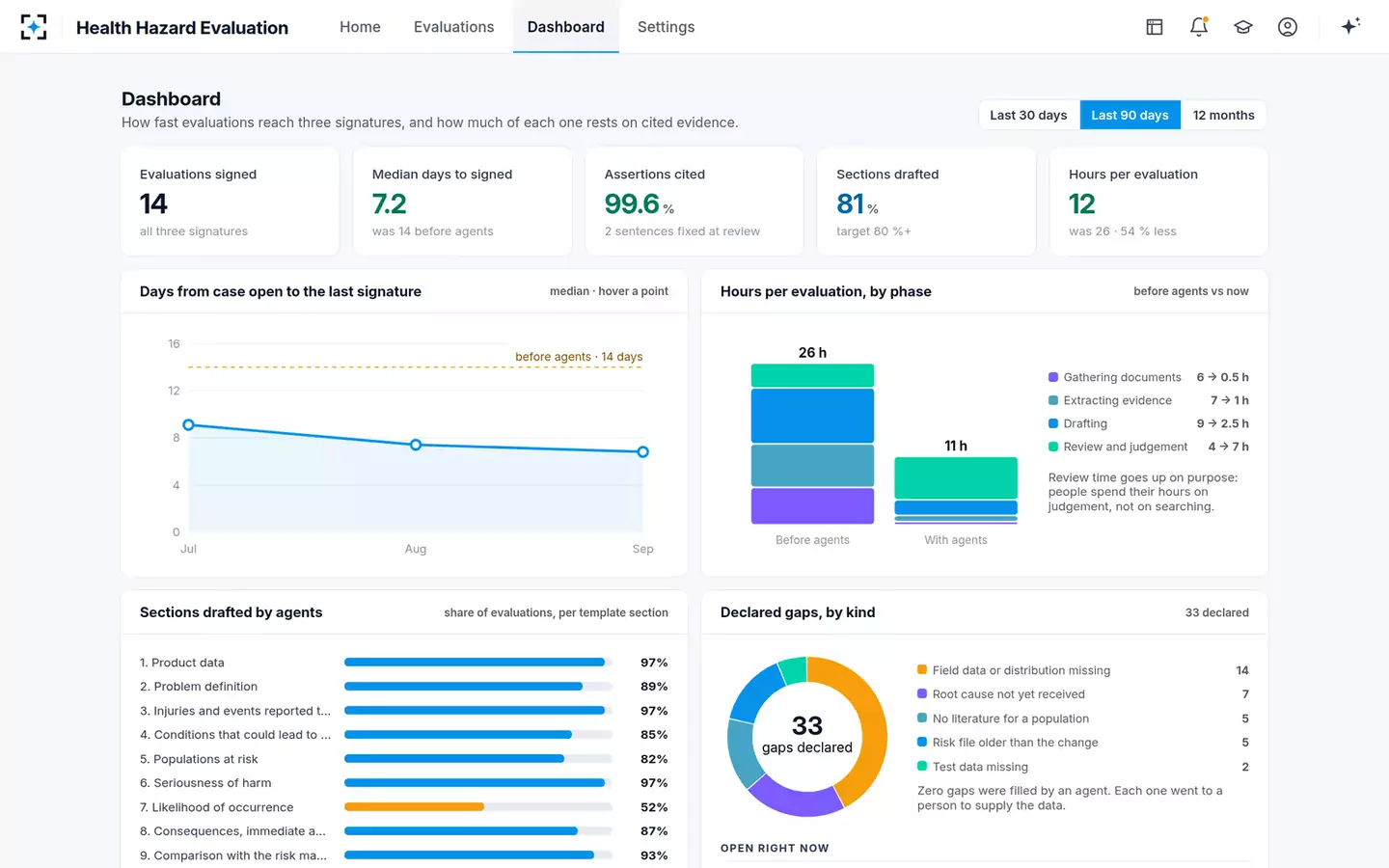Click the Test data missing legend entry
The height and width of the screenshot is (868, 1389).
1082,767
